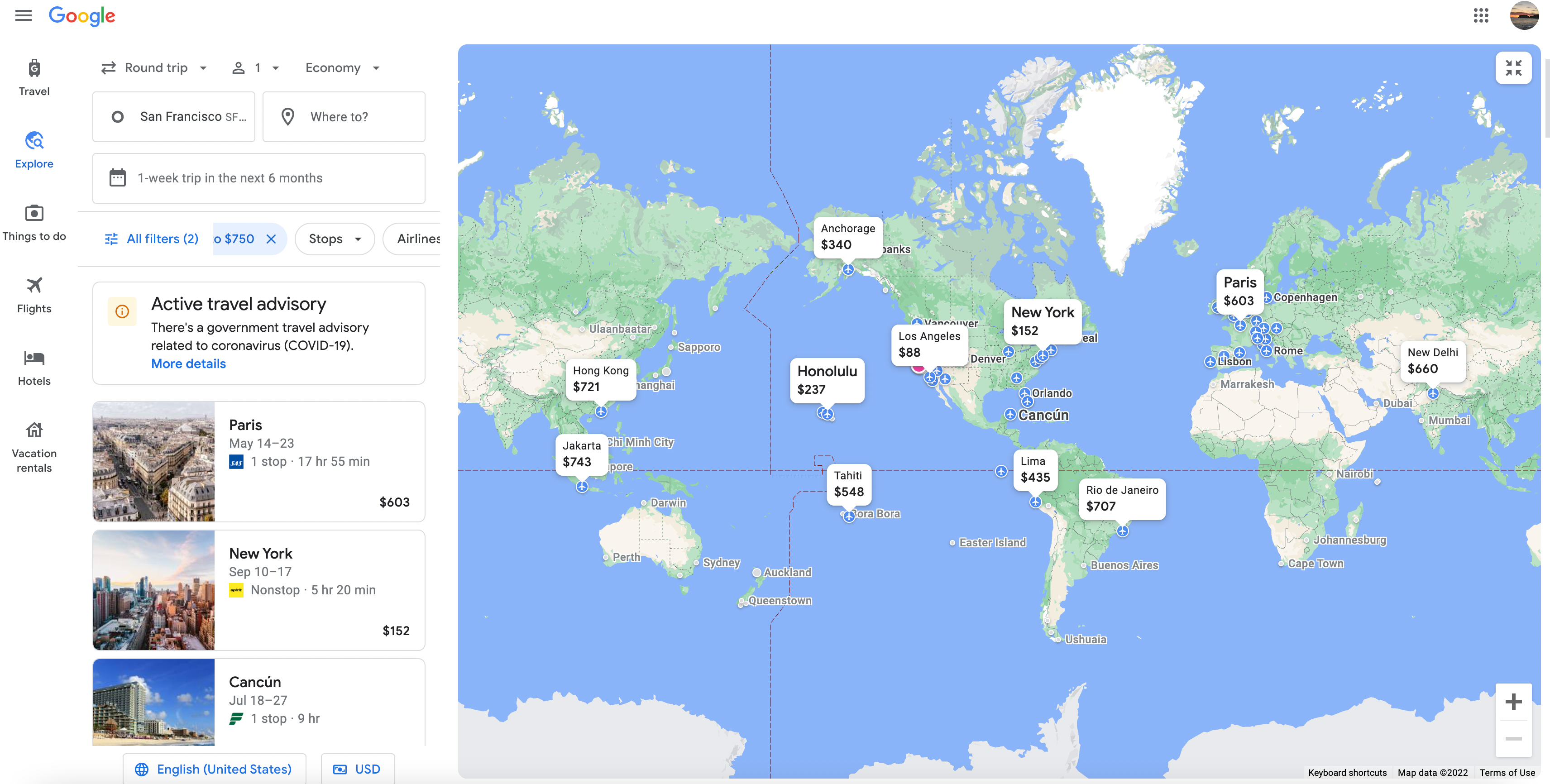Screen dimensions: 1550x784
Task: Click the More details advisory link
Action: [188, 363]
